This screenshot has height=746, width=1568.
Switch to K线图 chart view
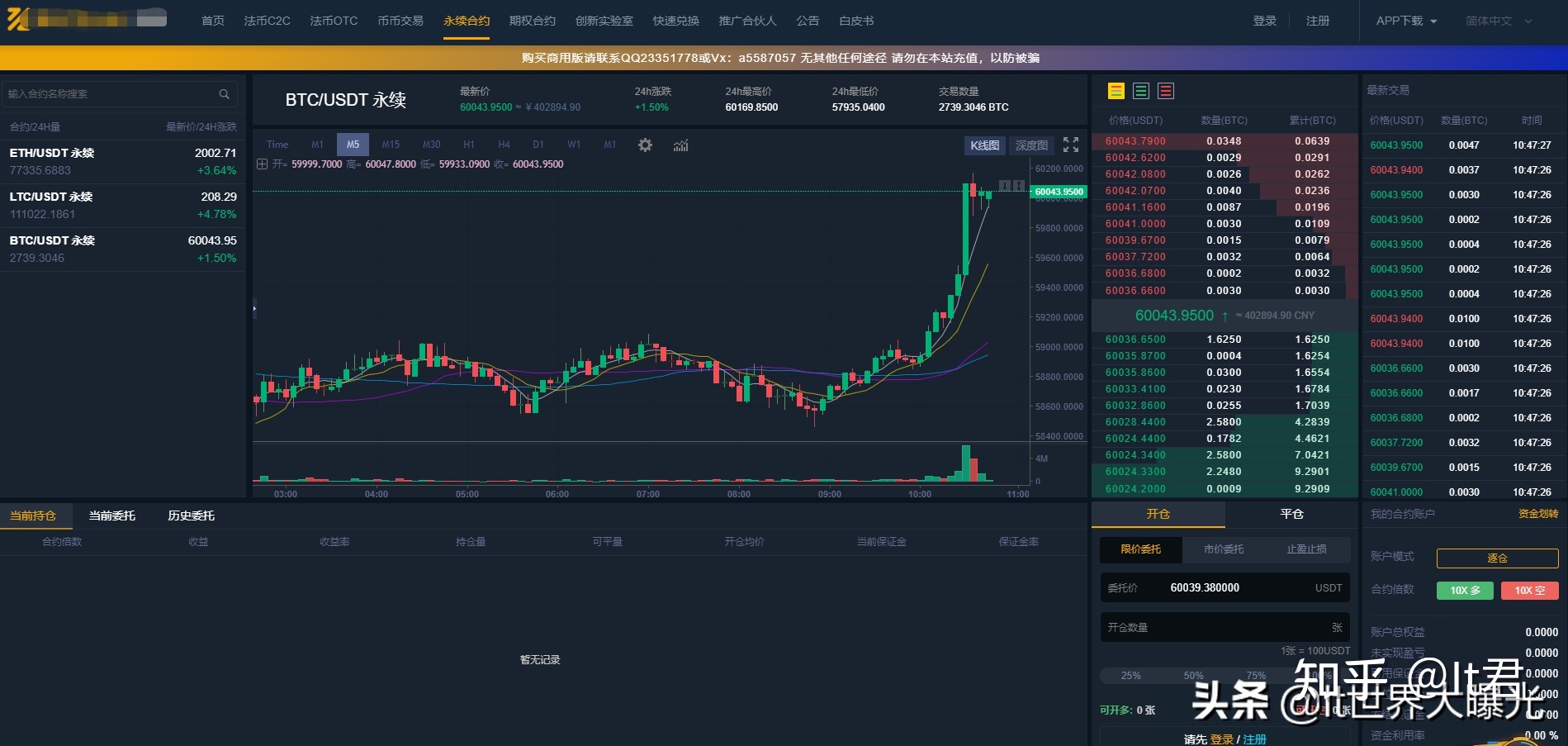(984, 145)
